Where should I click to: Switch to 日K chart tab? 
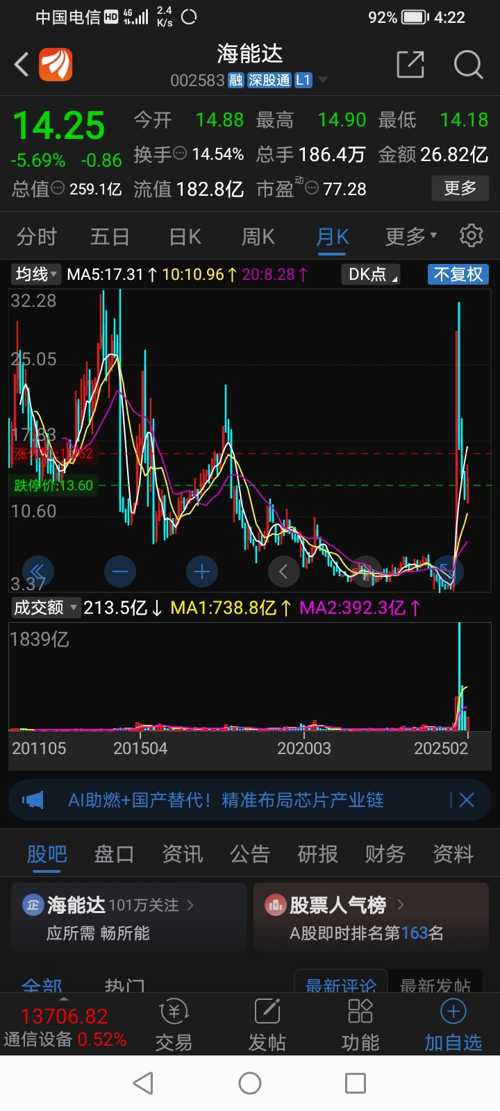coord(184,236)
